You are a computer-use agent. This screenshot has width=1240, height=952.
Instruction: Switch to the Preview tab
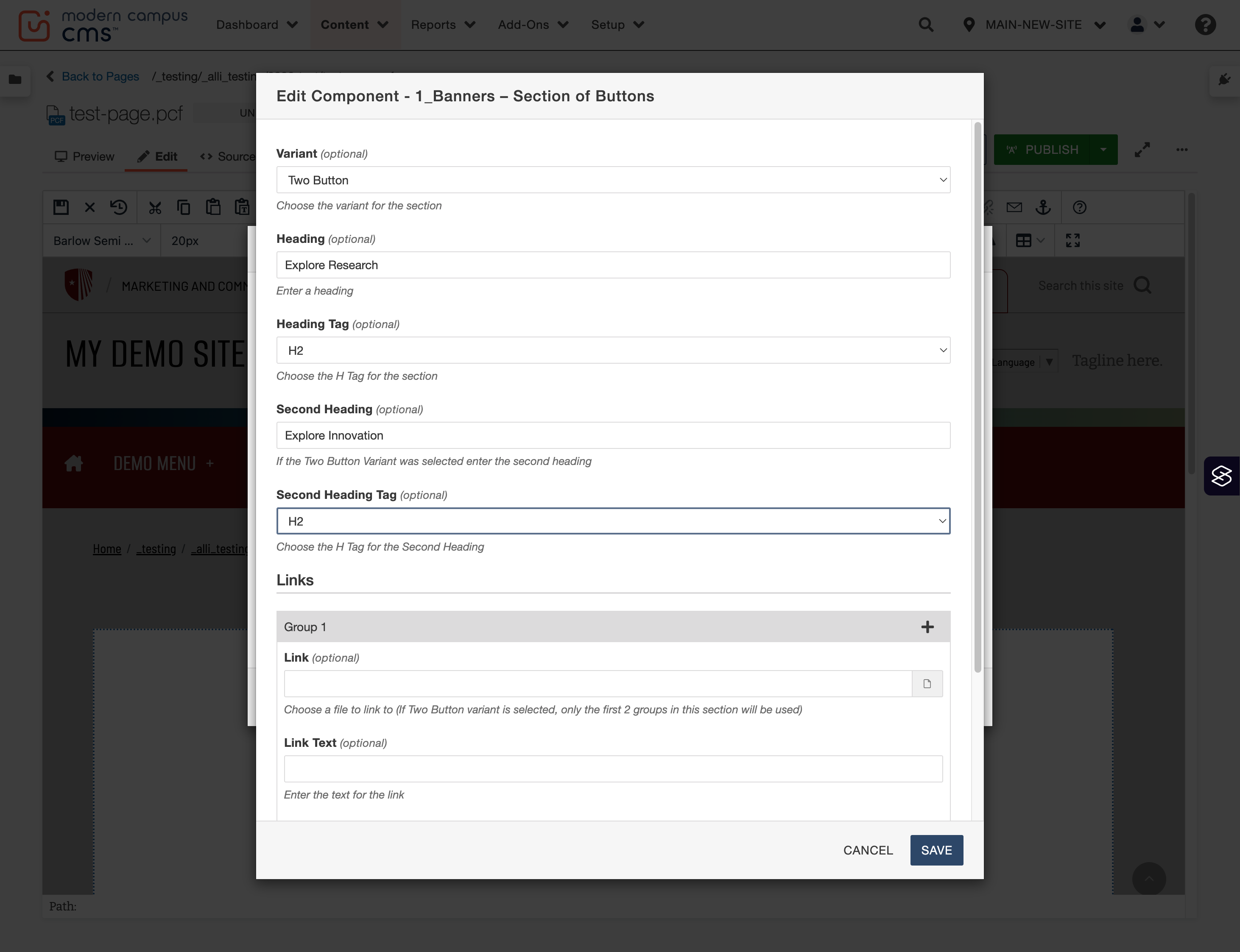click(84, 156)
